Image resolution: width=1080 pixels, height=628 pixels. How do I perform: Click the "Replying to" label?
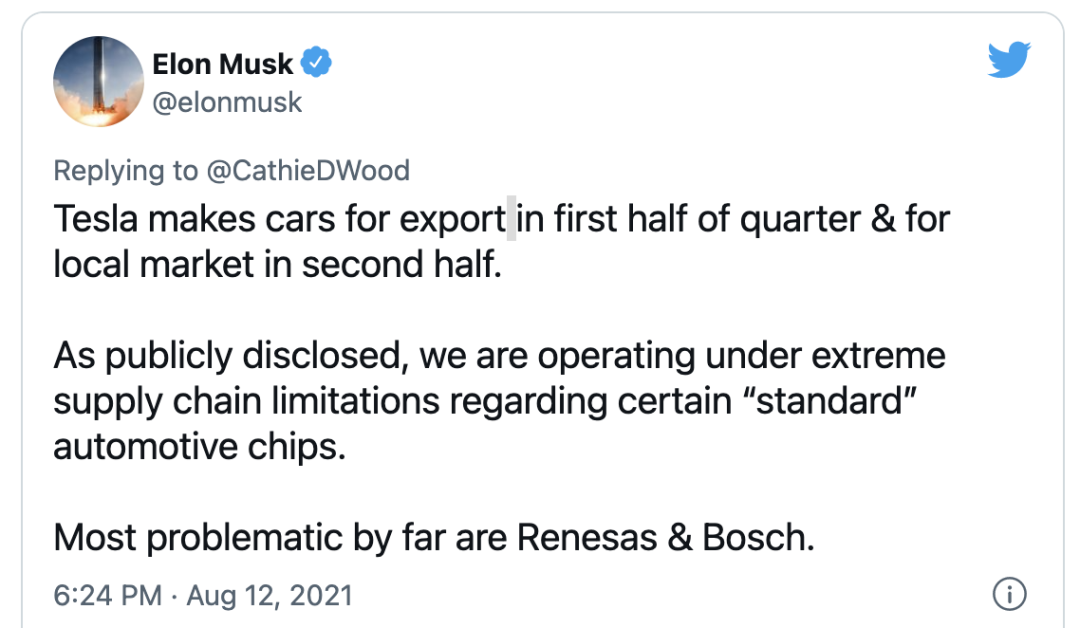pos(125,171)
